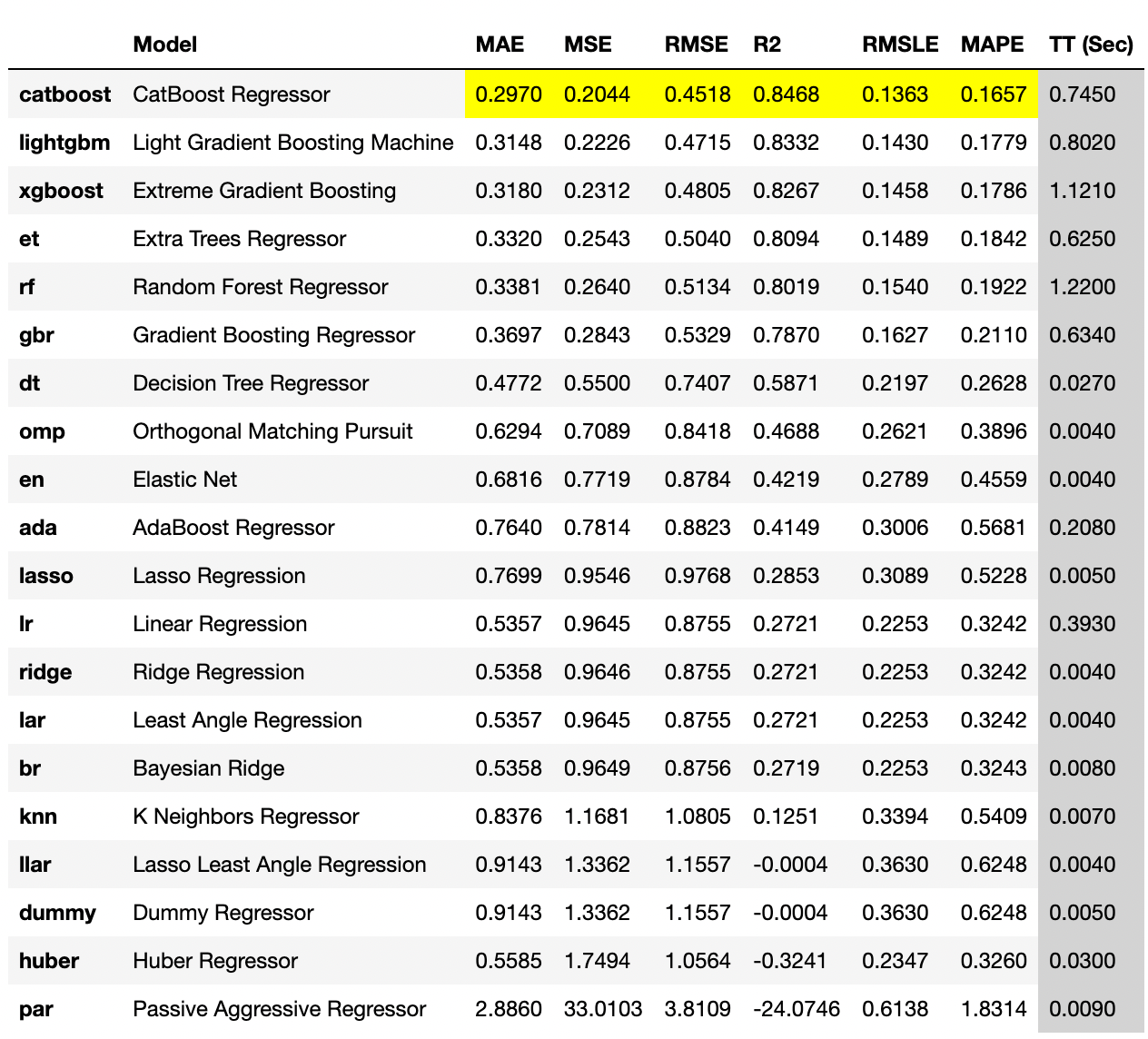
Task: Click the Passive Aggressive MSE value 33.0103
Action: pos(603,1009)
